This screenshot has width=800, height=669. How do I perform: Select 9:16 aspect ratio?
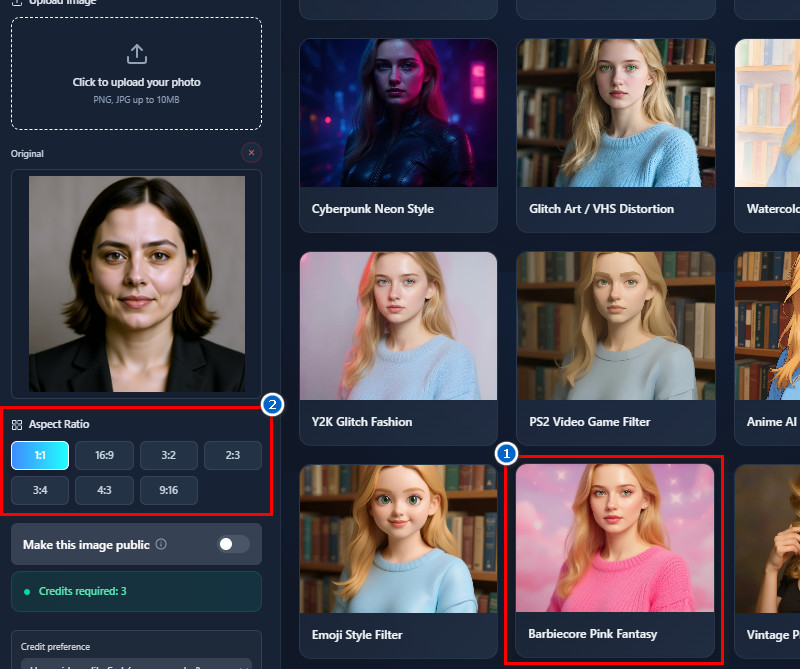[169, 490]
